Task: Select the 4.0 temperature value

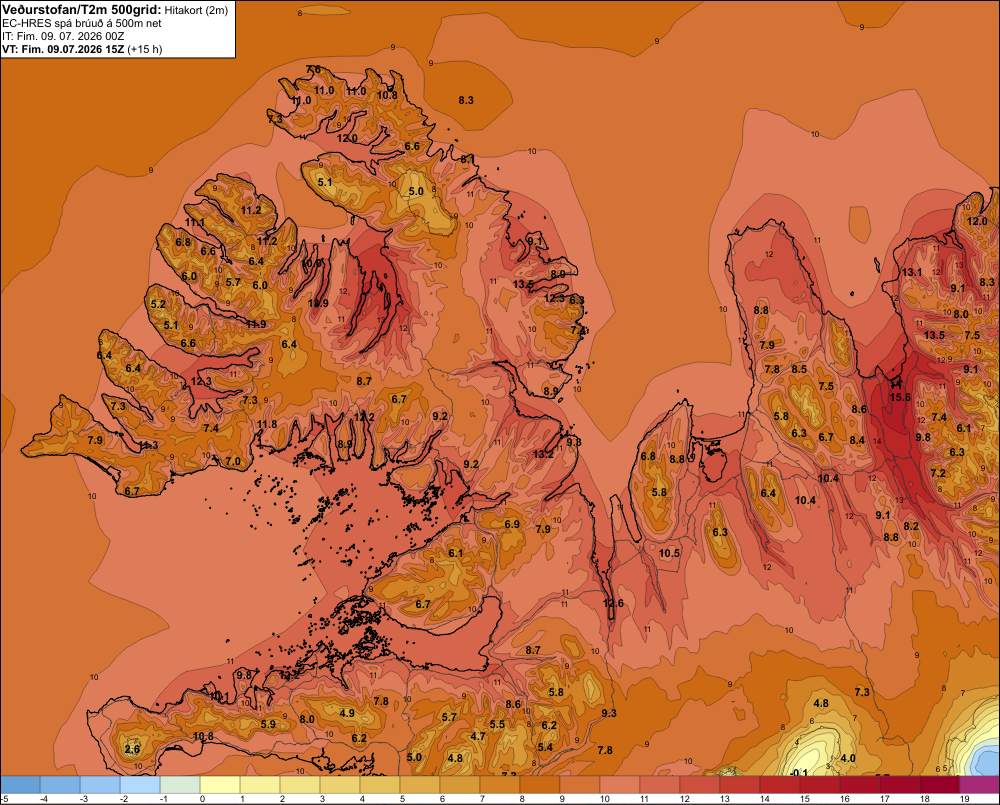Action: [x=848, y=758]
